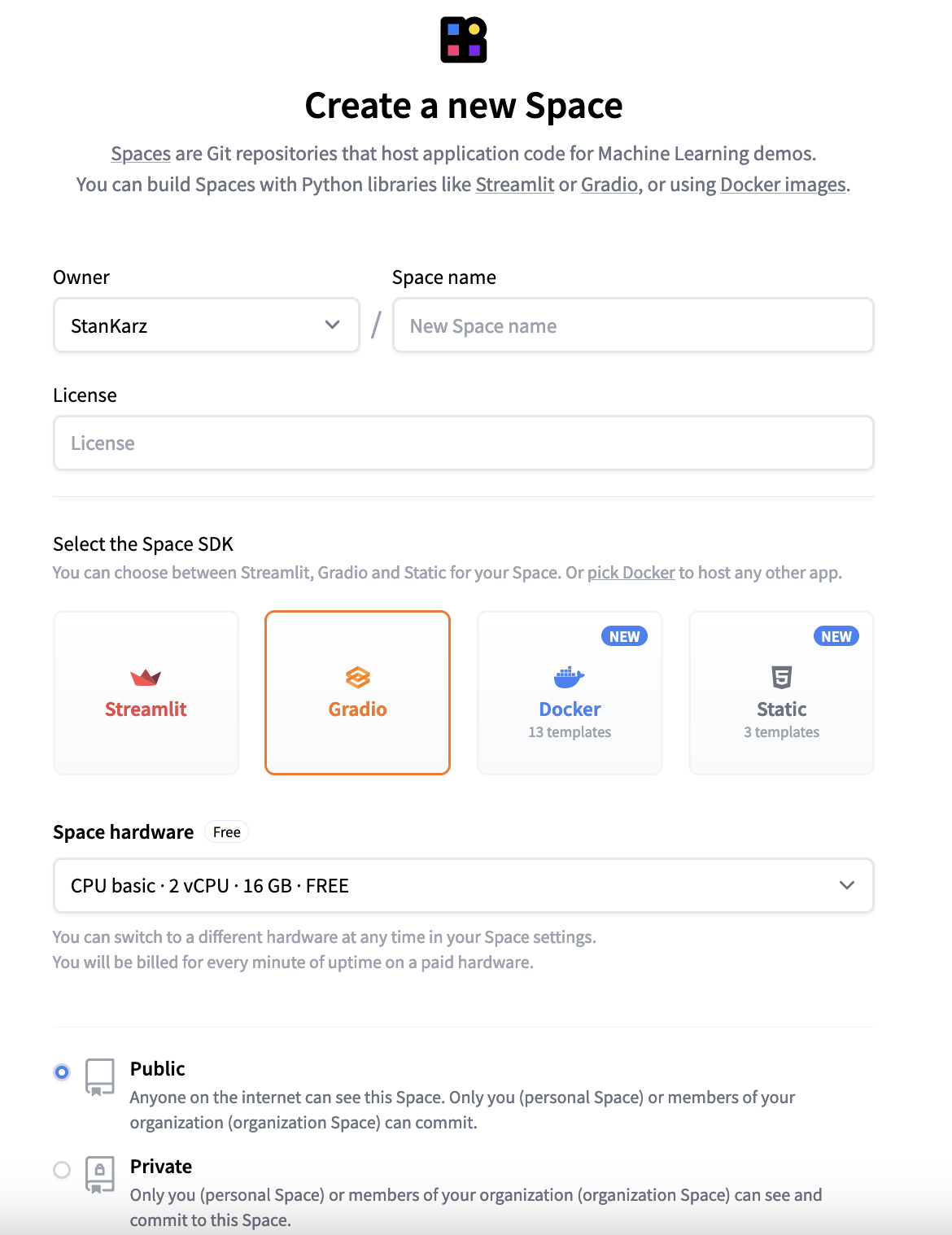The image size is (952, 1235).
Task: Click the New Space name input field
Action: tap(633, 325)
